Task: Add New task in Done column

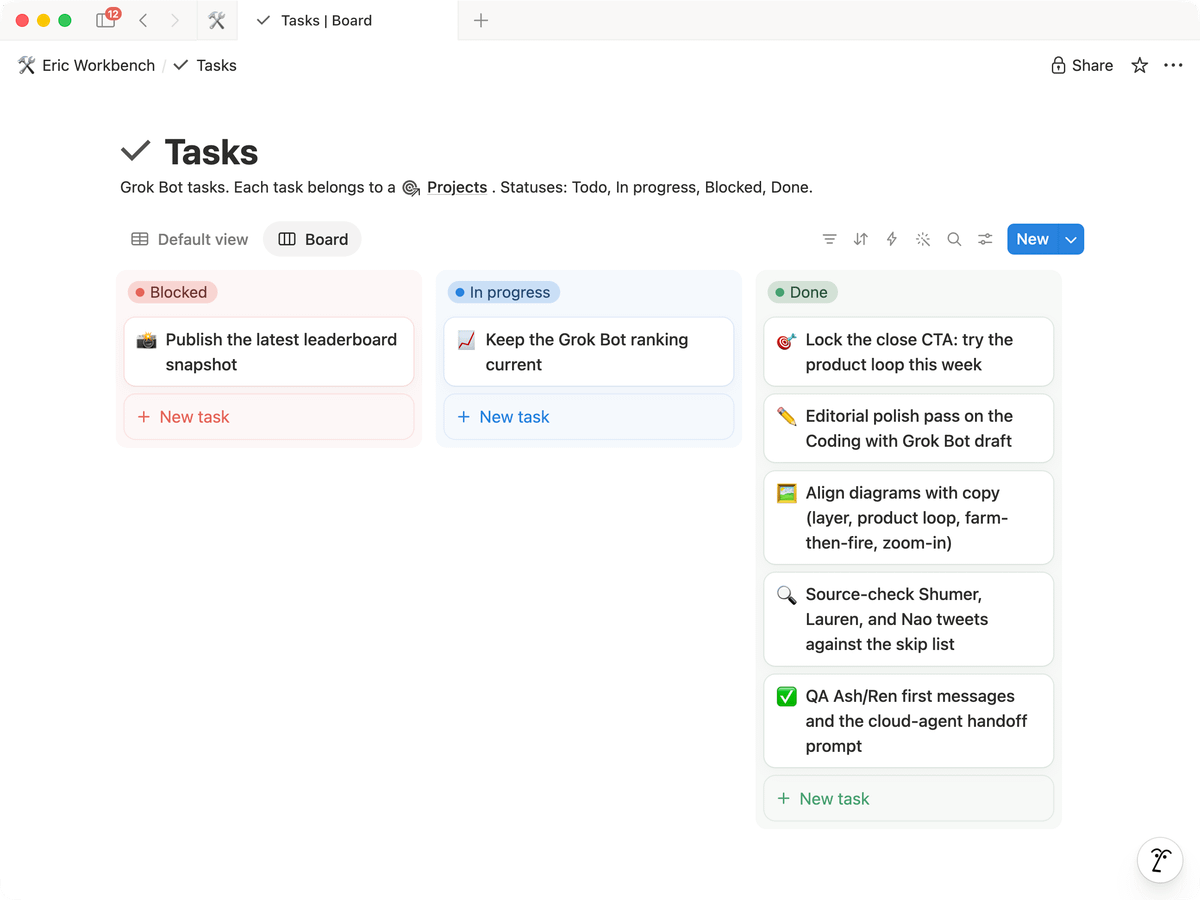Action: (909, 799)
